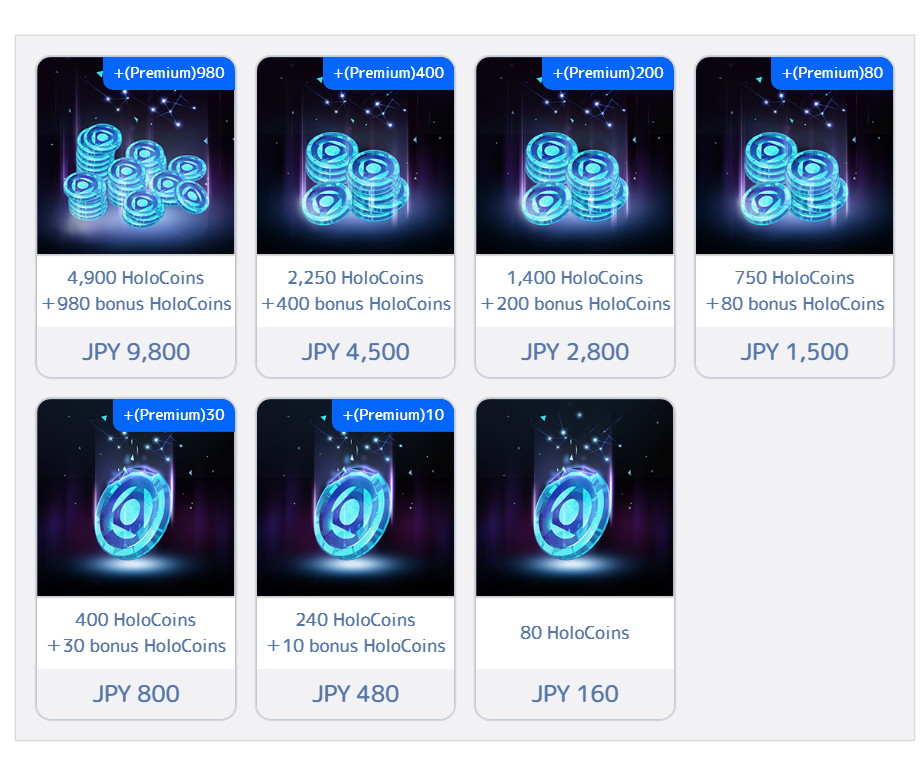This screenshot has width=923, height=765.
Task: Tap the JPY 800 price
Action: (x=136, y=694)
